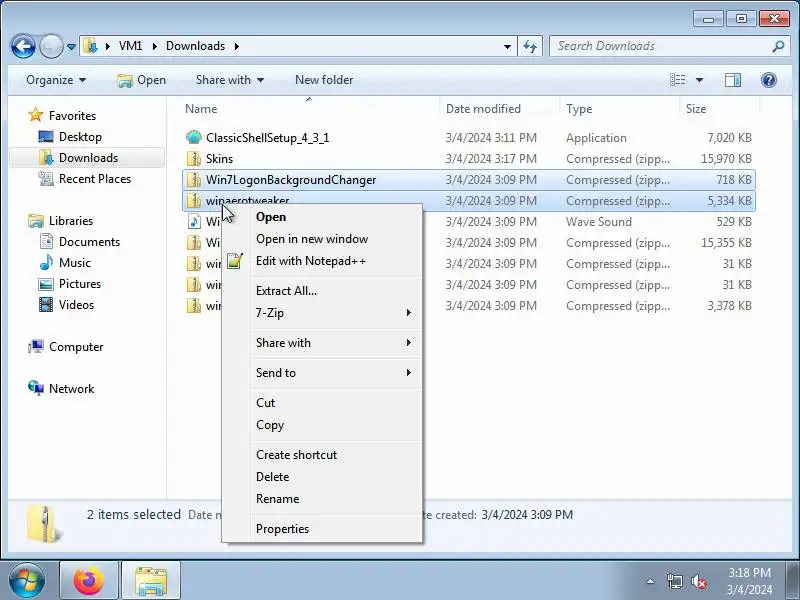Expand the 7-Zip submenu

pos(322,313)
